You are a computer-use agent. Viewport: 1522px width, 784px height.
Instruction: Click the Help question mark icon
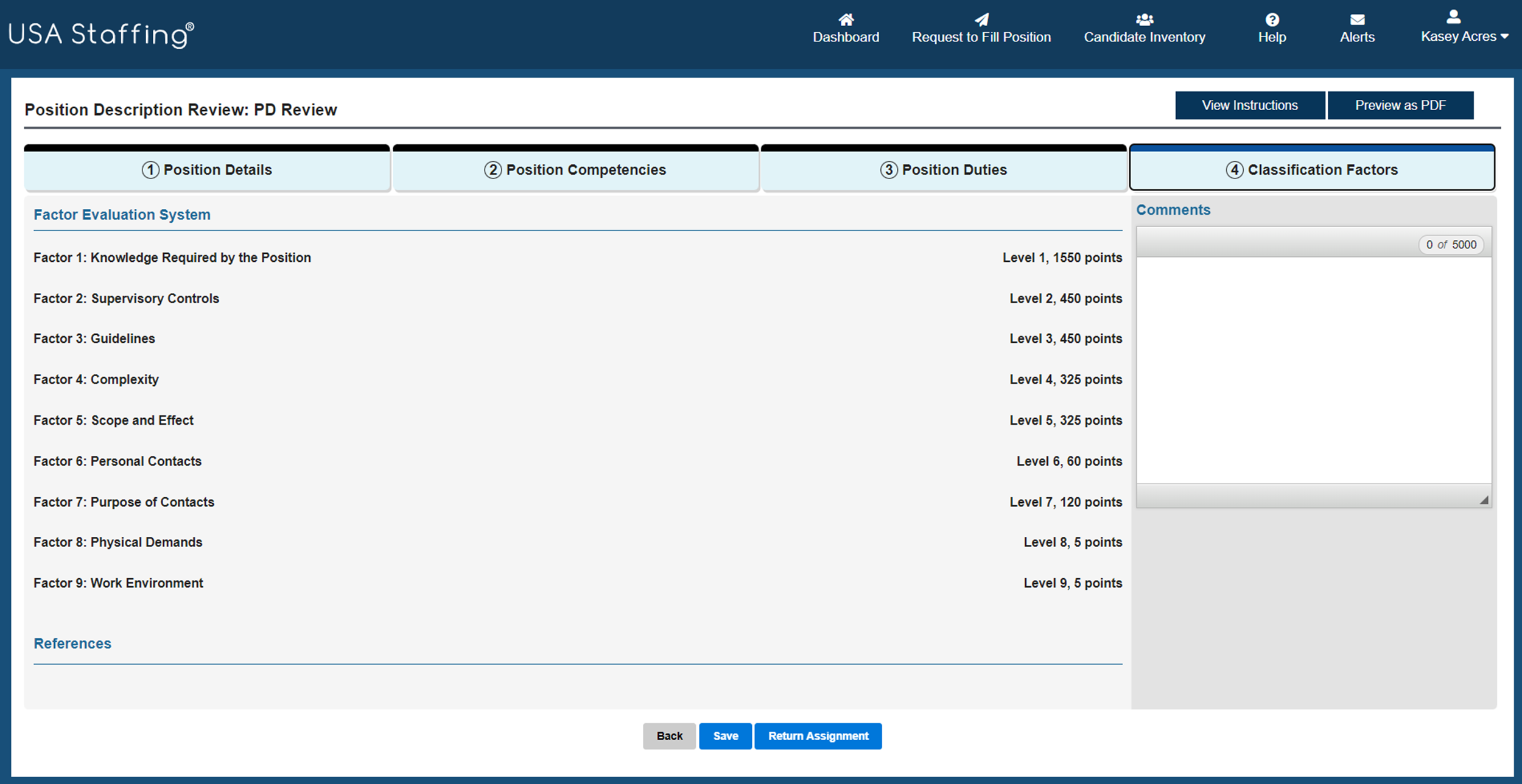(1272, 19)
